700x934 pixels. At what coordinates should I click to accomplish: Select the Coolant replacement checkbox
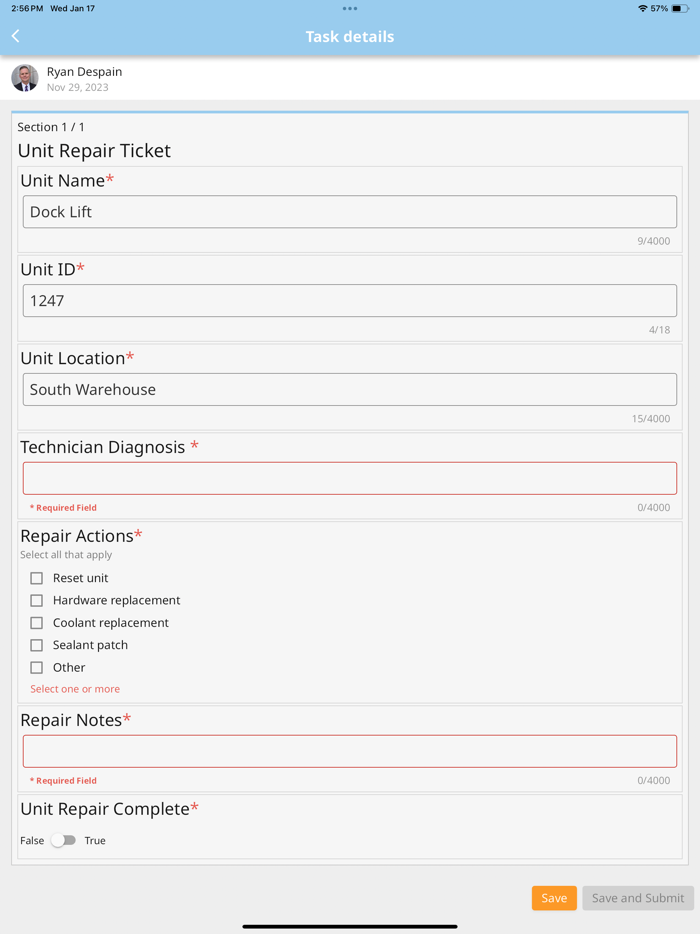(x=37, y=622)
